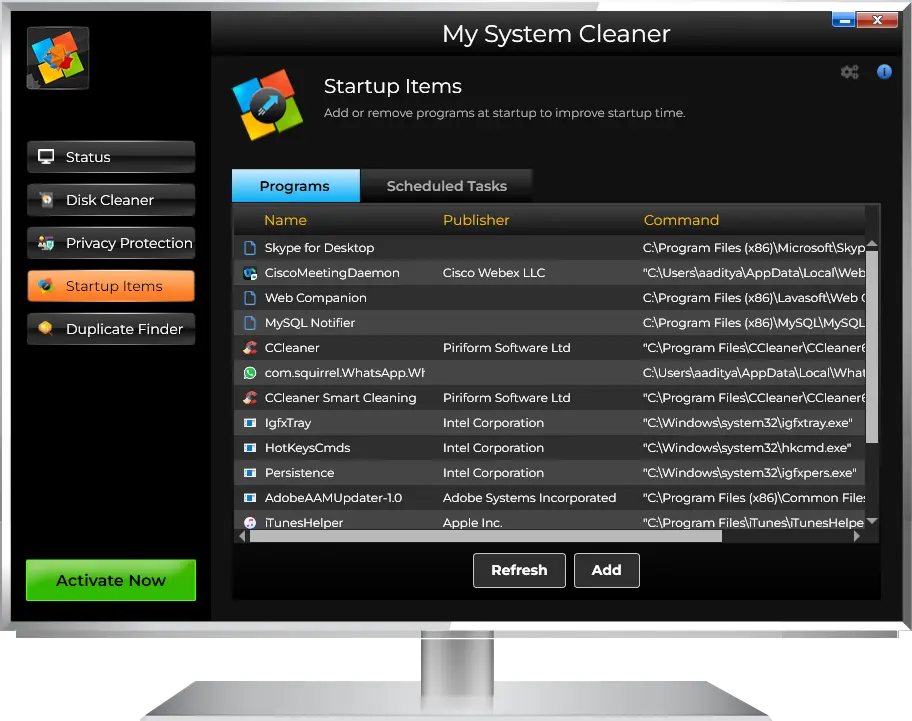This screenshot has height=721, width=912.
Task: Click the HotKeysCmds row icon
Action: (x=250, y=448)
